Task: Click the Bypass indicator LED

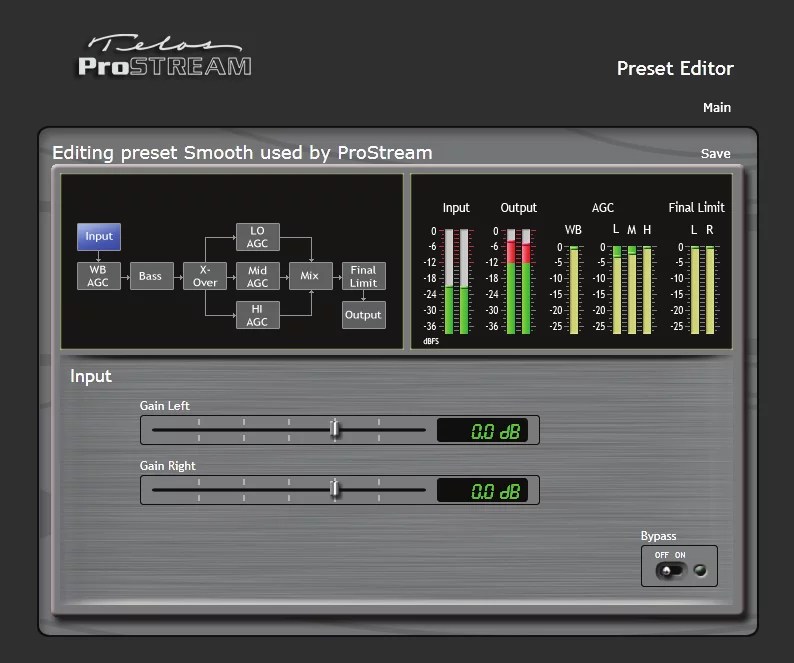Action: pyautogui.click(x=699, y=570)
